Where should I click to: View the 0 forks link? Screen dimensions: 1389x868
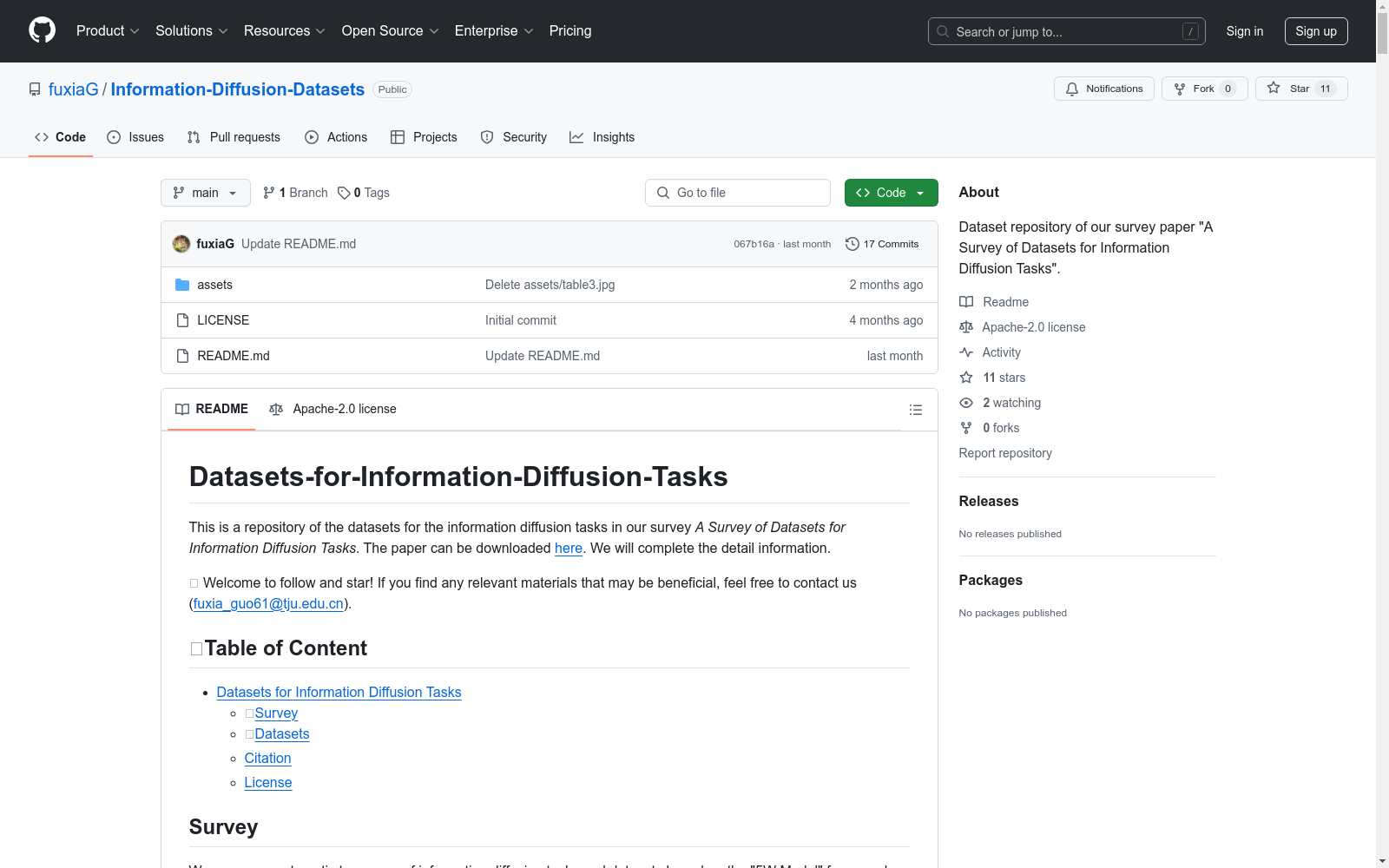coord(990,428)
